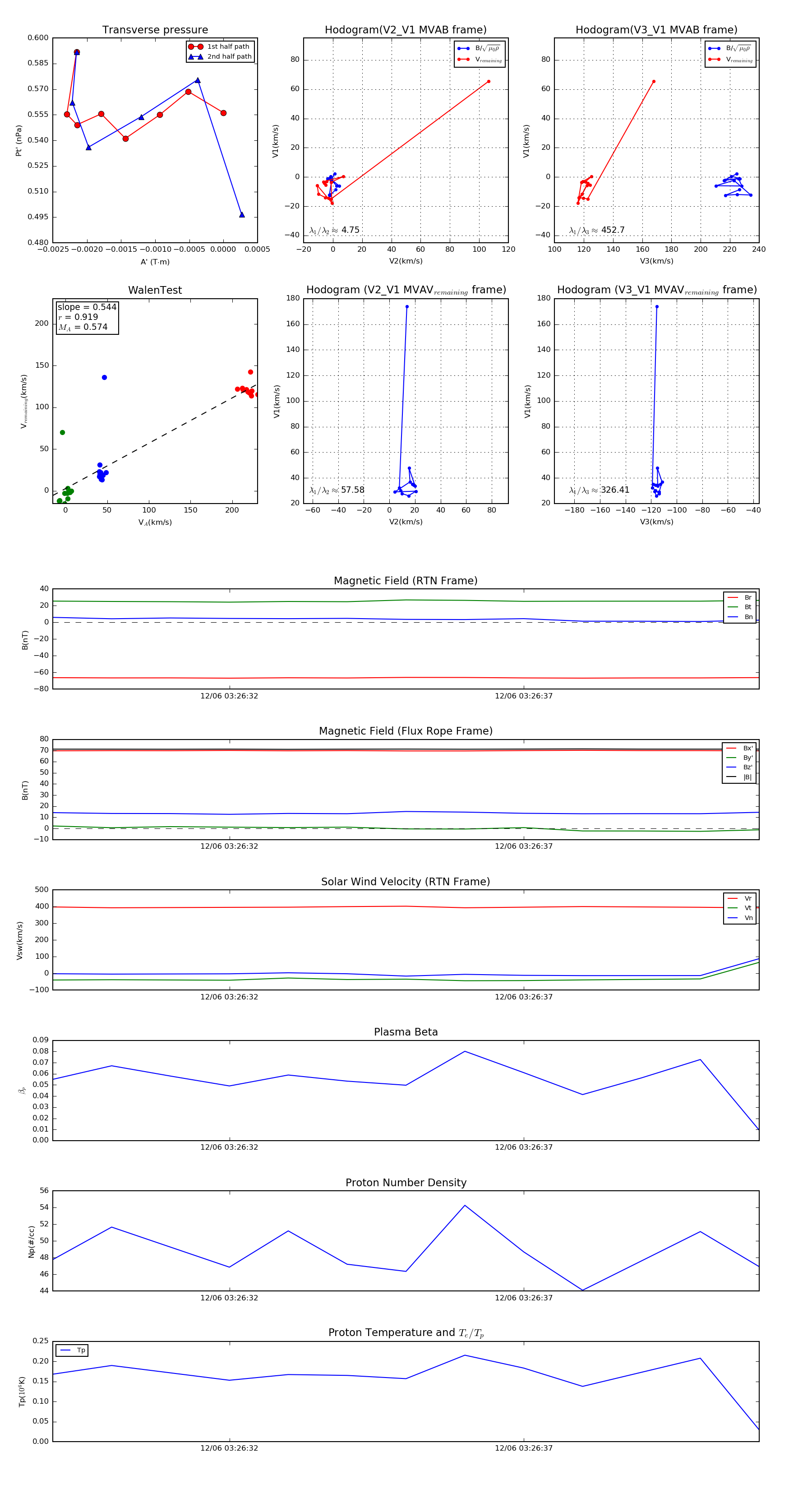
Task: Click the eigenvalue ratio annotation reading 57.58
Action: coord(337,490)
